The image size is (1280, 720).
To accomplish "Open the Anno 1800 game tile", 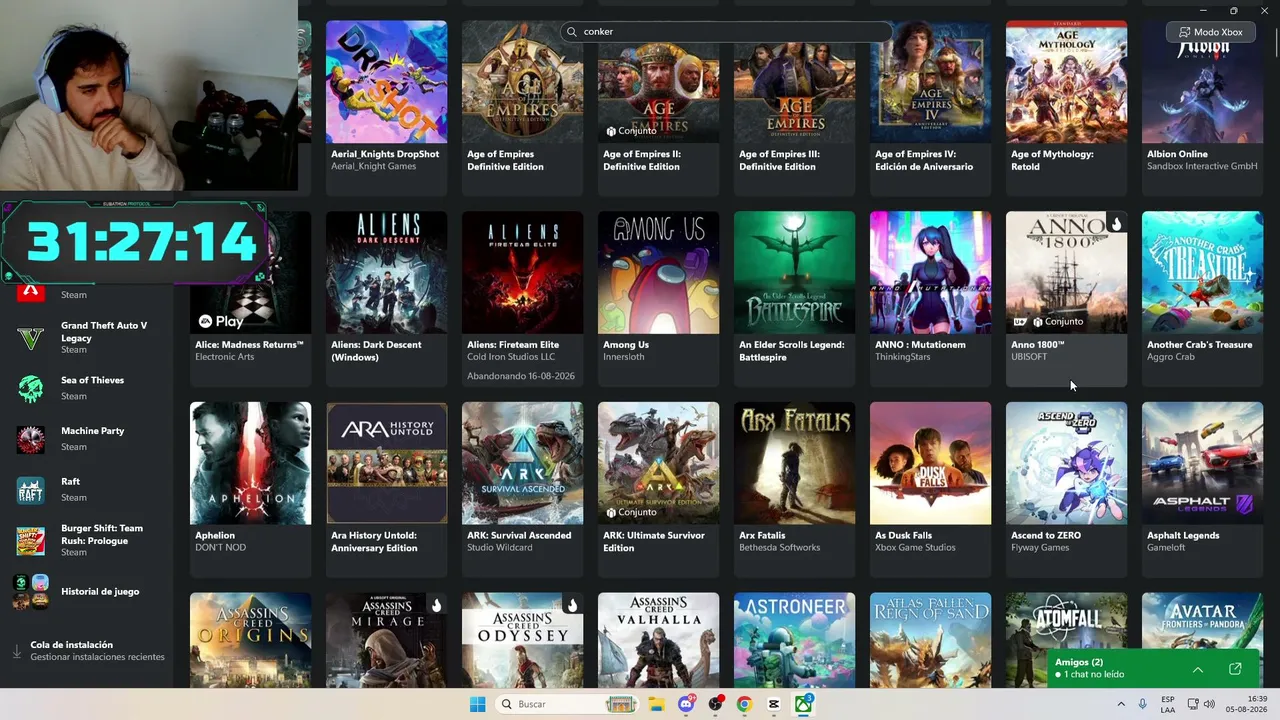I will pos(1066,299).
